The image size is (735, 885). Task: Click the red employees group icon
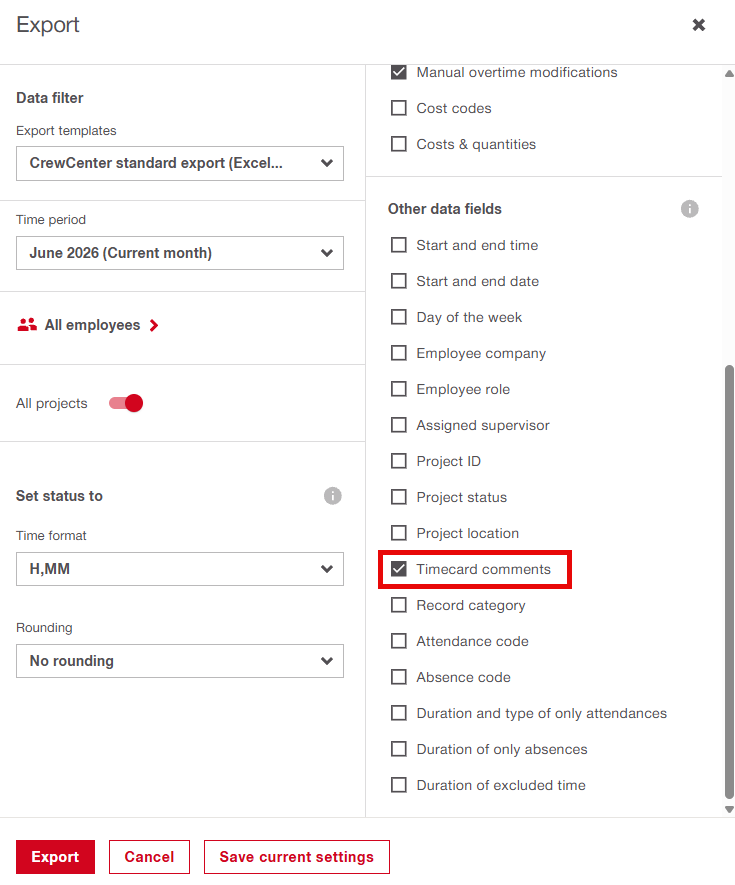tap(27, 325)
